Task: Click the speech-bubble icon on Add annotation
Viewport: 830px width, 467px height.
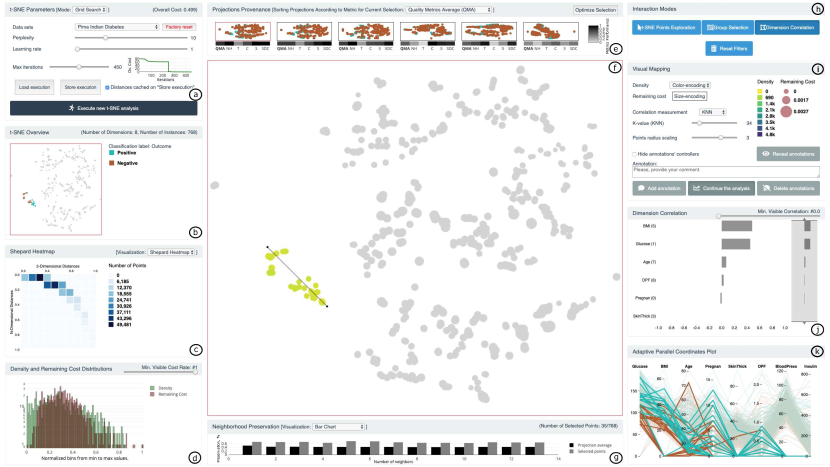Action: pos(640,187)
